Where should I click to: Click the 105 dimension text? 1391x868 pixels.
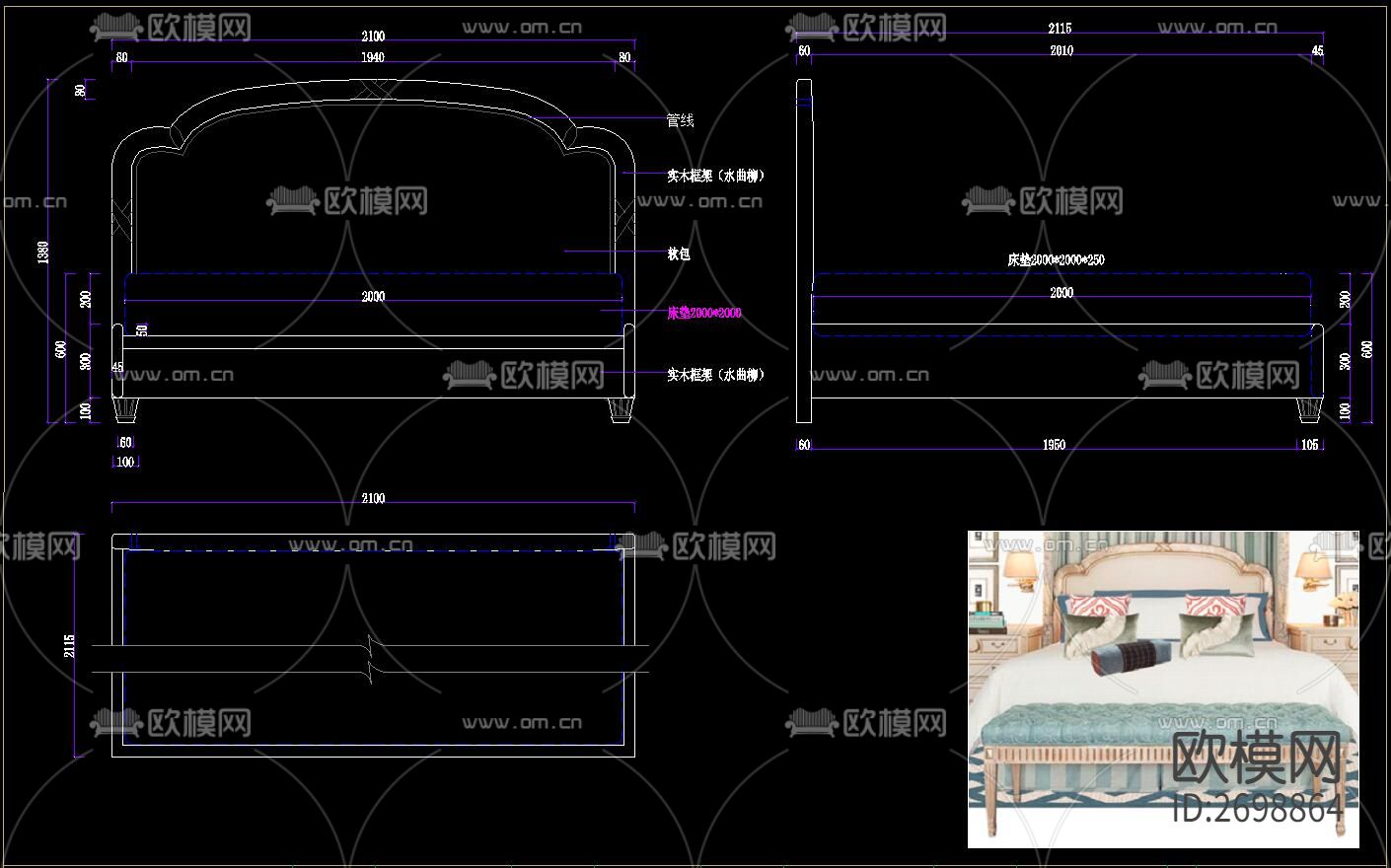1309,445
